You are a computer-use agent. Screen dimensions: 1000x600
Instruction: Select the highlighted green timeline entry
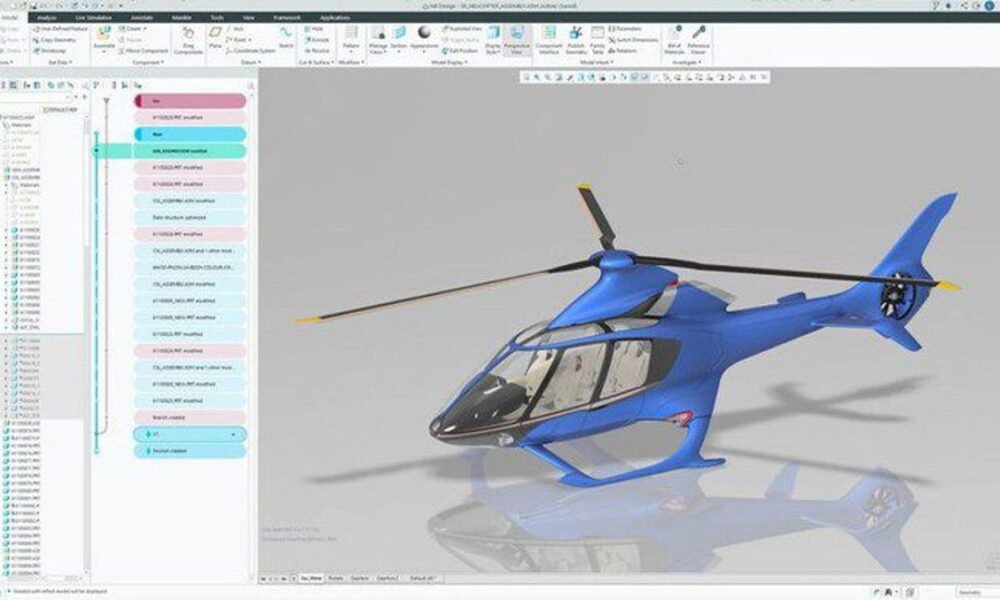click(190, 151)
